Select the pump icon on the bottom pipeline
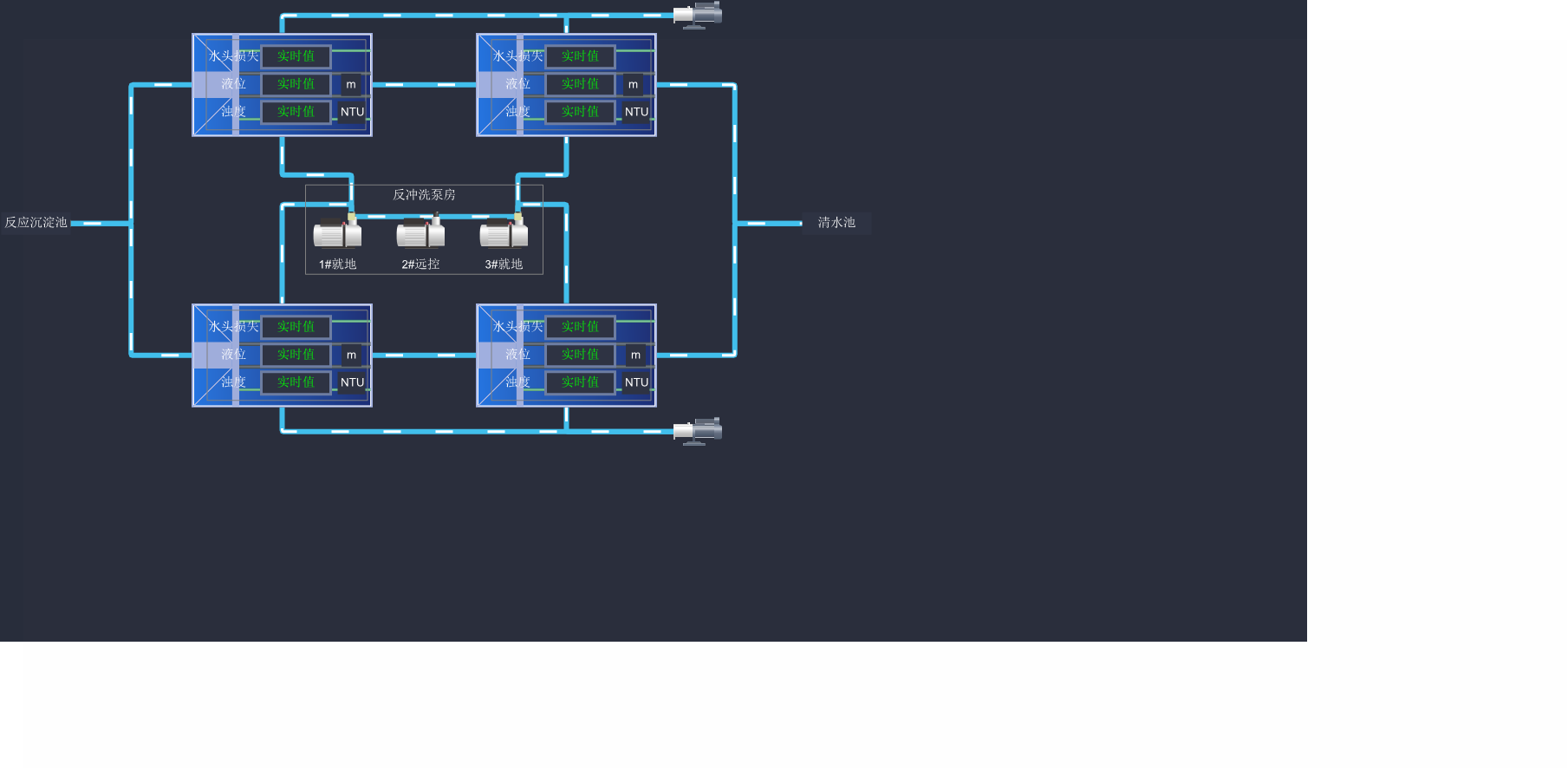 click(698, 431)
